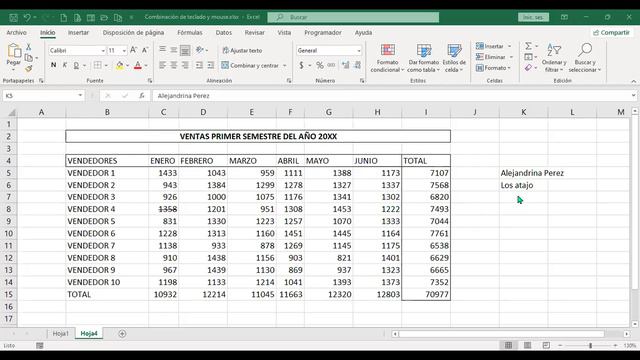Toggle align text right
The image size is (640, 360).
[185, 65]
